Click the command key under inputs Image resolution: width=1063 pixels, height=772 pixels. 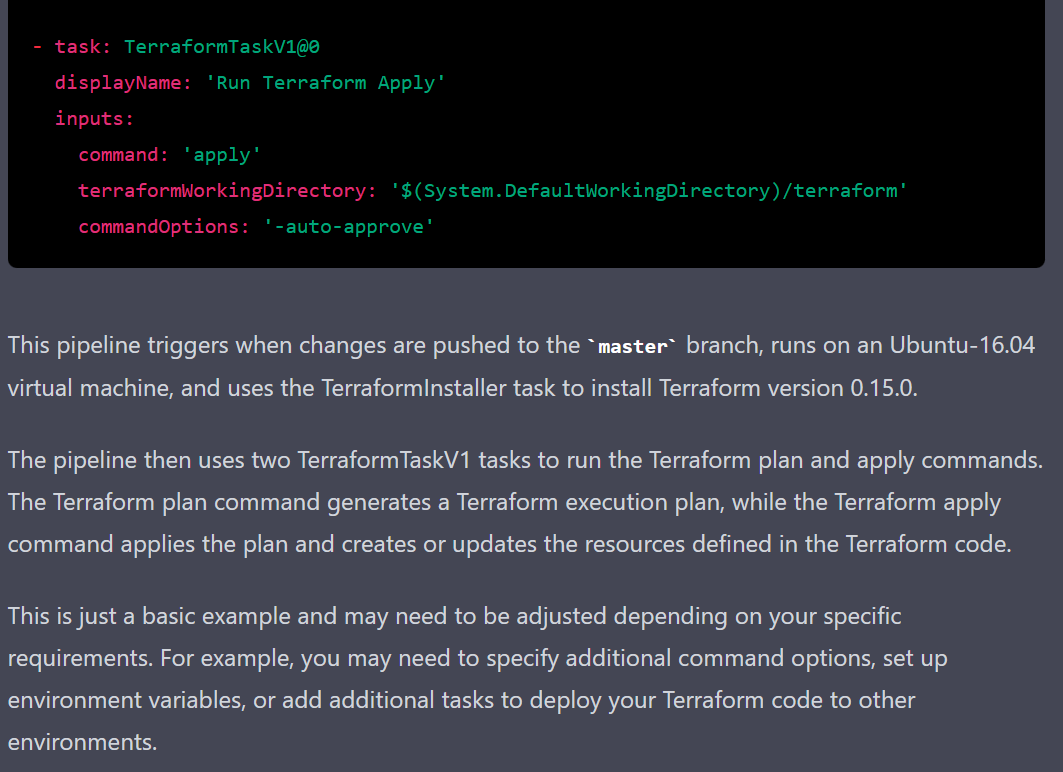117,155
